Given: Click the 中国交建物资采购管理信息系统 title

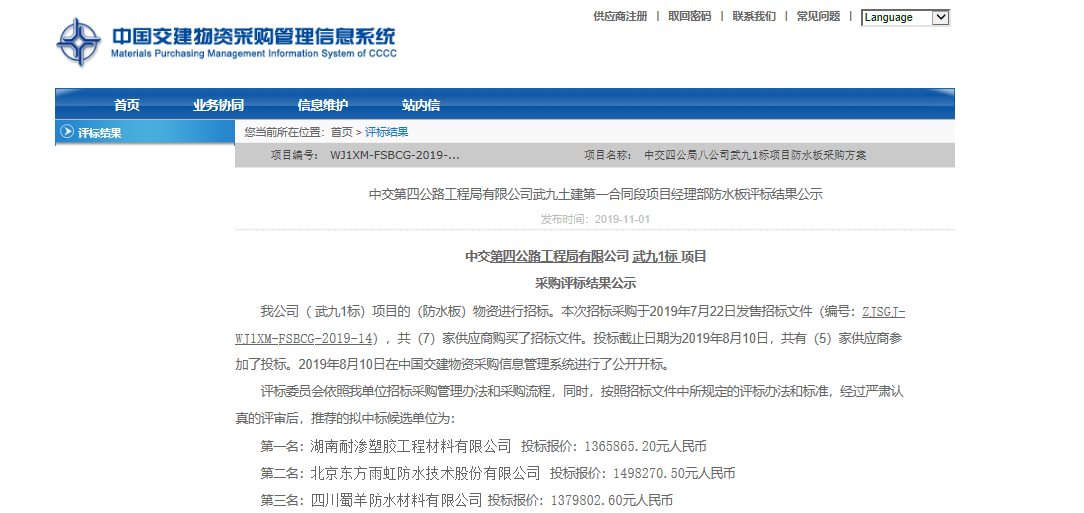Looking at the screenshot, I should coord(254,35).
